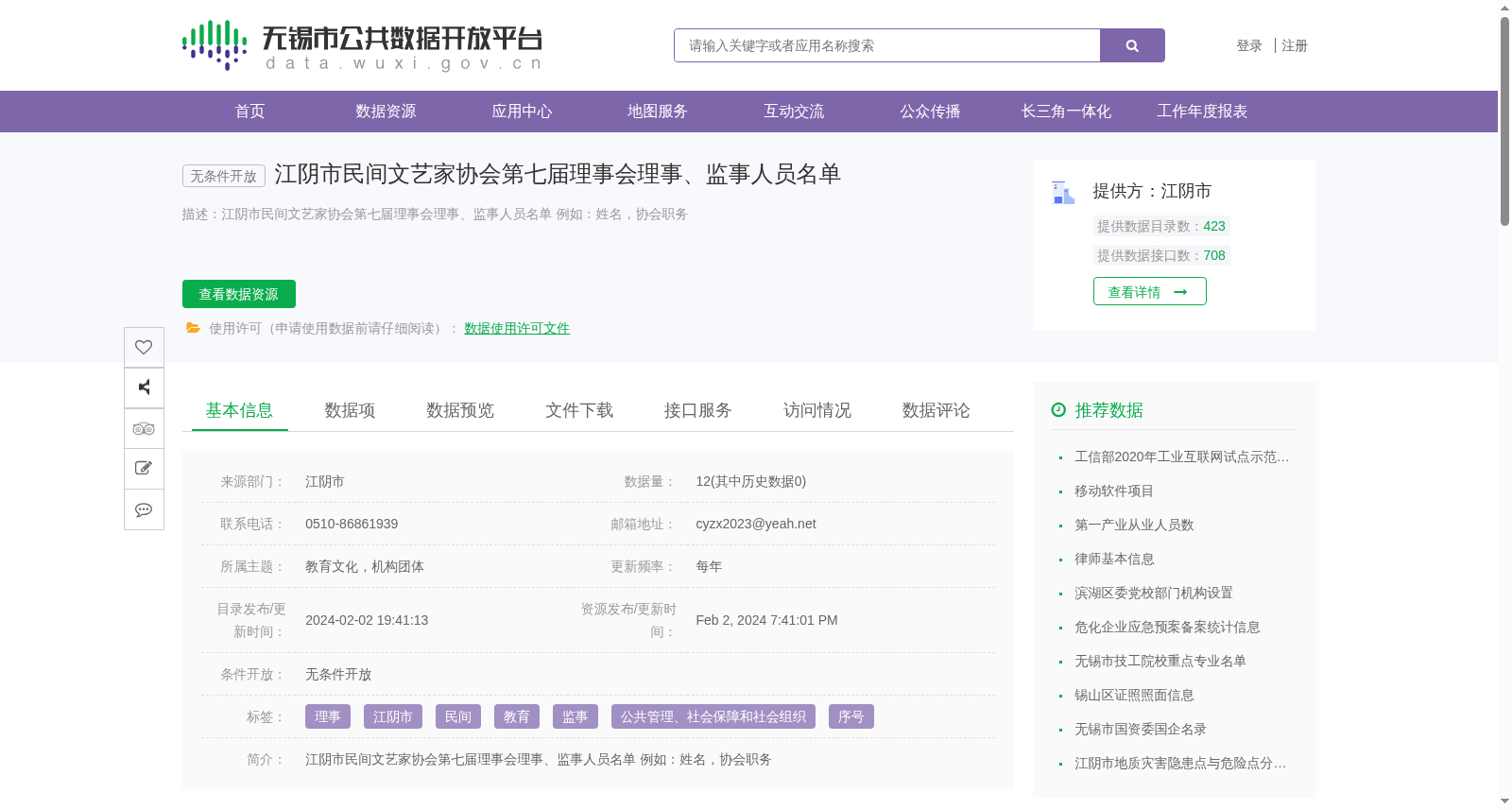This screenshot has width=1512, height=810.
Task: Open recommended 江阴市地质灾害隐患点与危险点分 link
Action: coord(1180,763)
